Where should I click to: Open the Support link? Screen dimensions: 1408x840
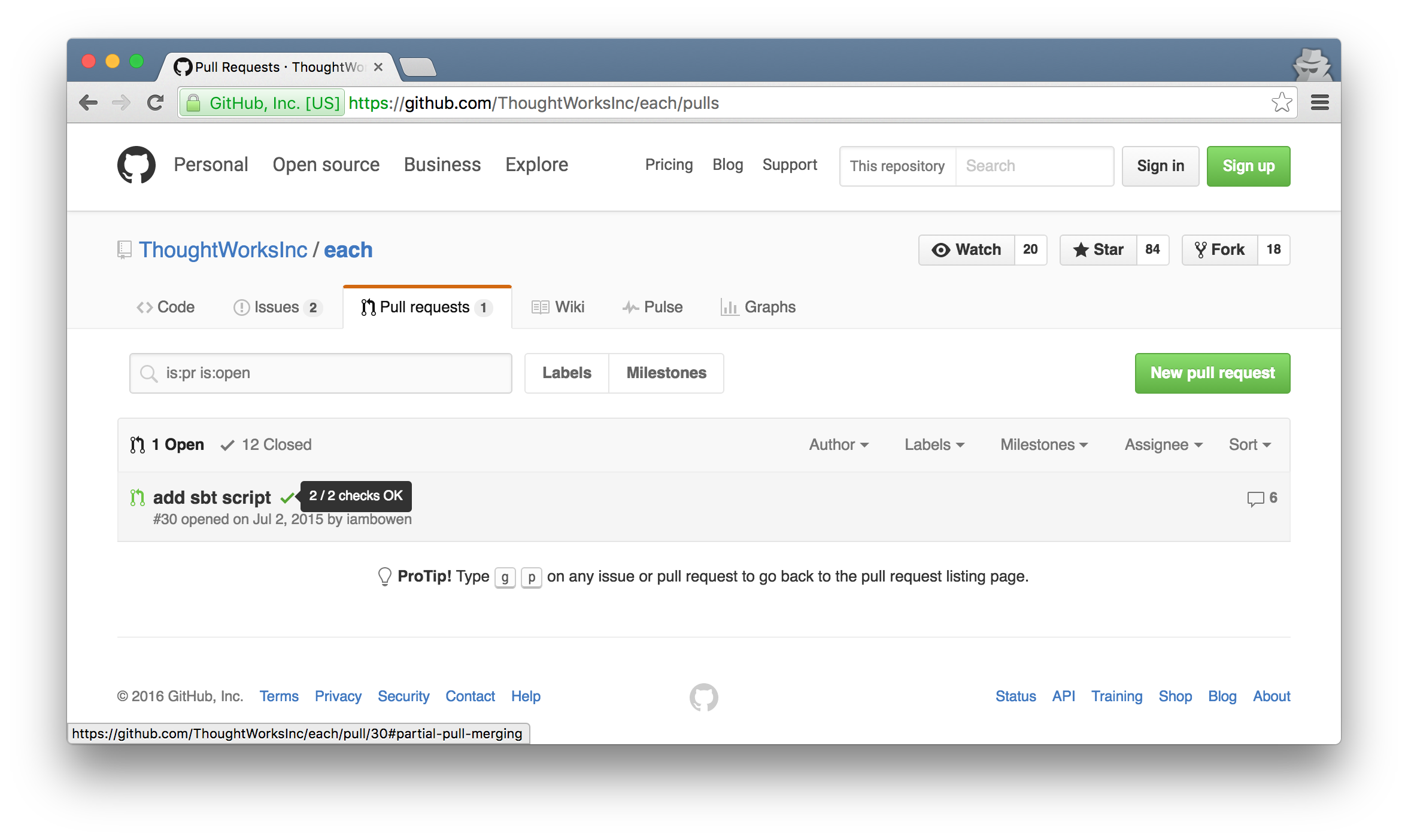pos(790,165)
